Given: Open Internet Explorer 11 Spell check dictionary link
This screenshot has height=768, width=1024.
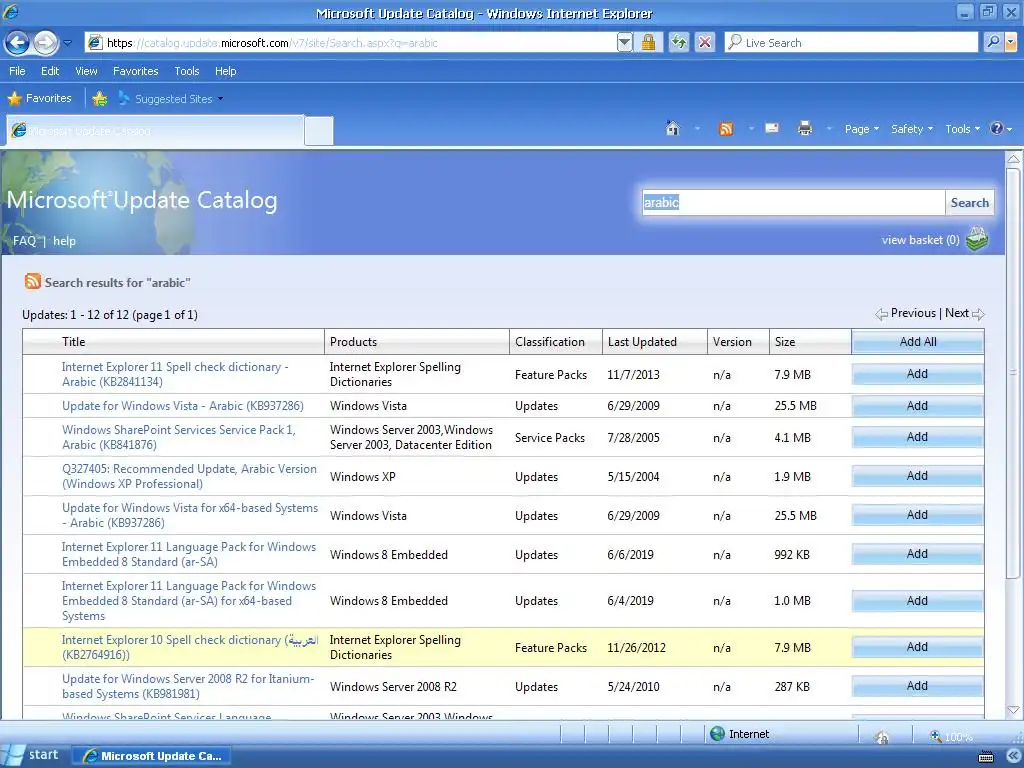Looking at the screenshot, I should click(x=175, y=374).
